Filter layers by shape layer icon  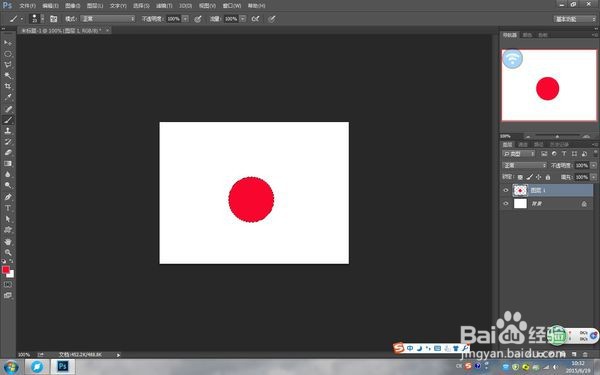click(x=574, y=154)
